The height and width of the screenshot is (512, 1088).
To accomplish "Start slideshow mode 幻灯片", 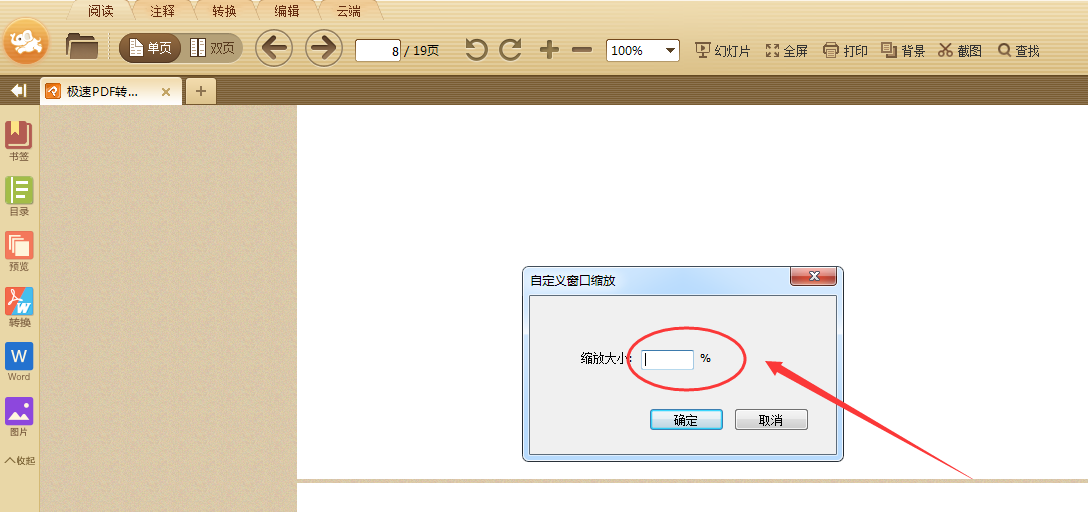I will 723,51.
